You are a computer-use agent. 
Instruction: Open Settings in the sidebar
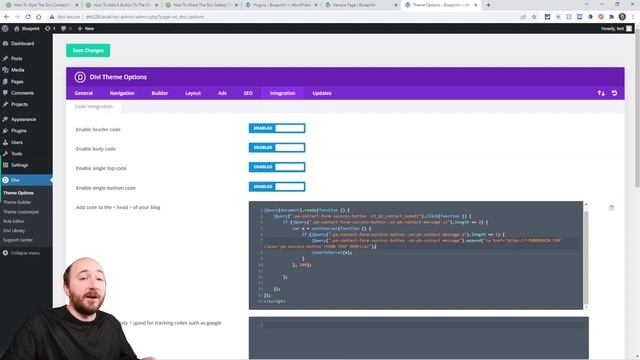tap(19, 165)
